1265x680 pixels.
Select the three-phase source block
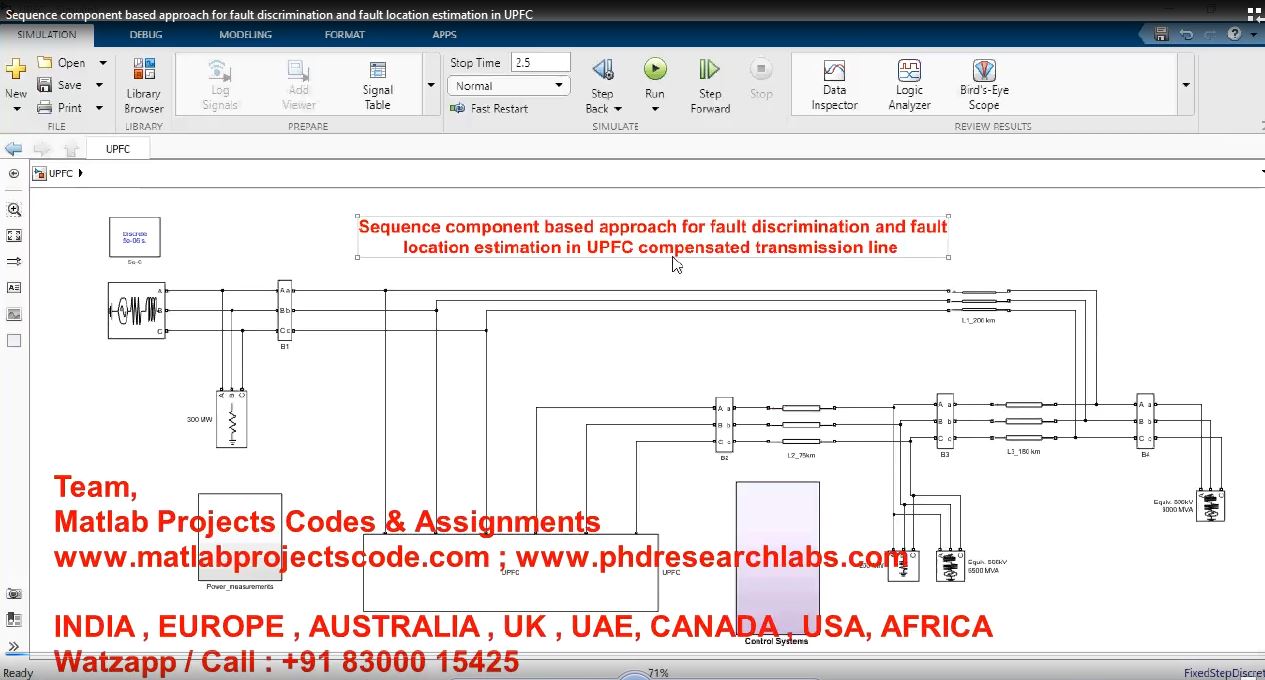pyautogui.click(x=137, y=310)
